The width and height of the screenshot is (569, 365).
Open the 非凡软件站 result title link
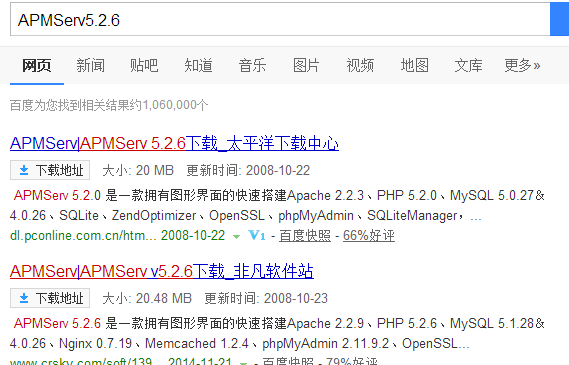click(162, 271)
